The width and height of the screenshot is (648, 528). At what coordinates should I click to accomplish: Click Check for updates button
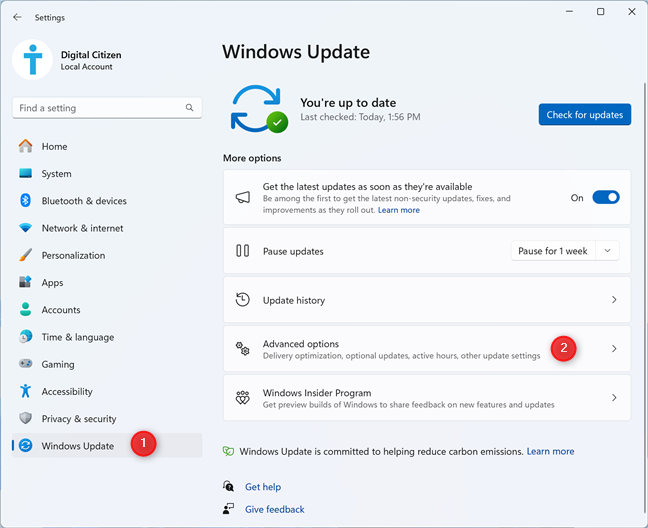(x=585, y=114)
